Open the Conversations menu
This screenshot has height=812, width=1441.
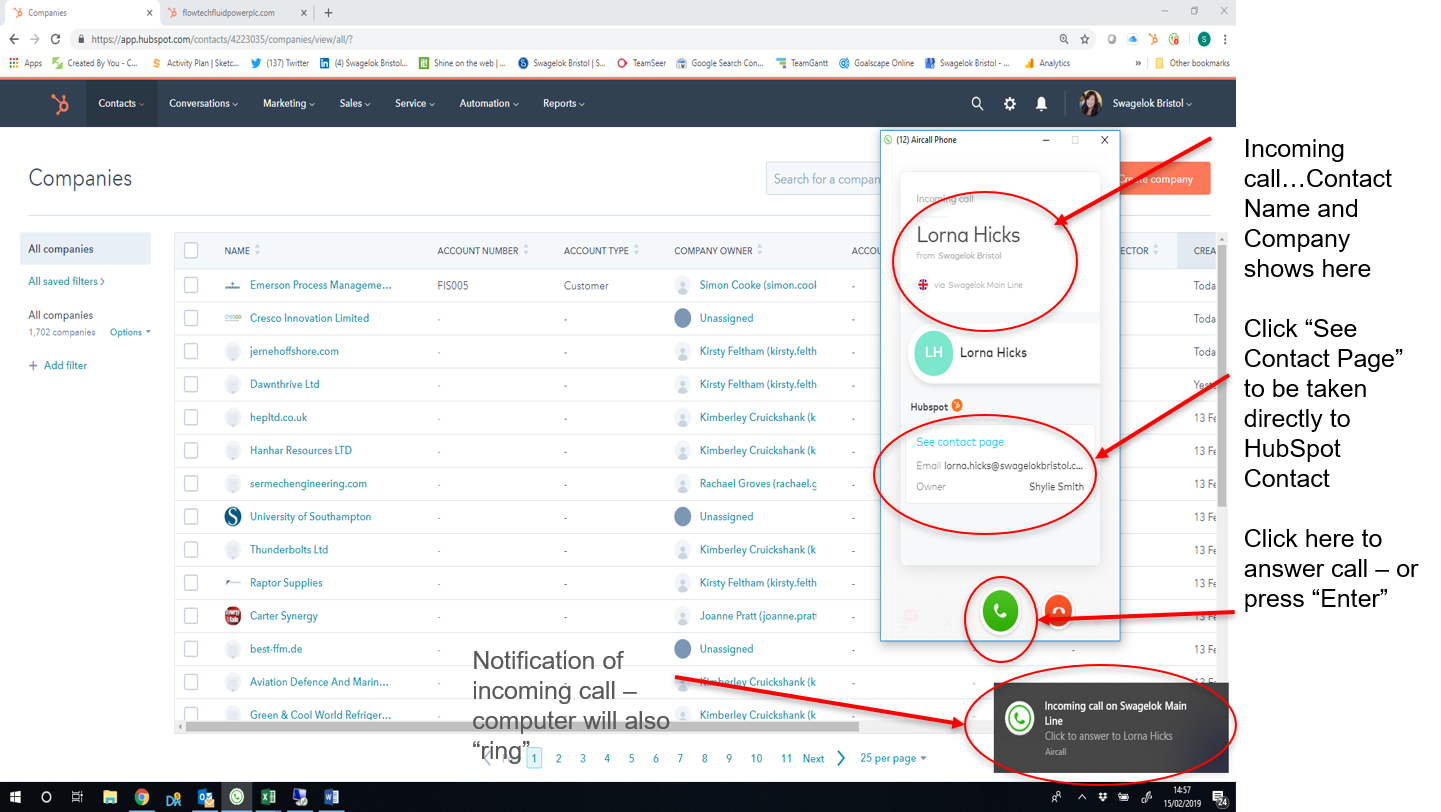tap(204, 103)
